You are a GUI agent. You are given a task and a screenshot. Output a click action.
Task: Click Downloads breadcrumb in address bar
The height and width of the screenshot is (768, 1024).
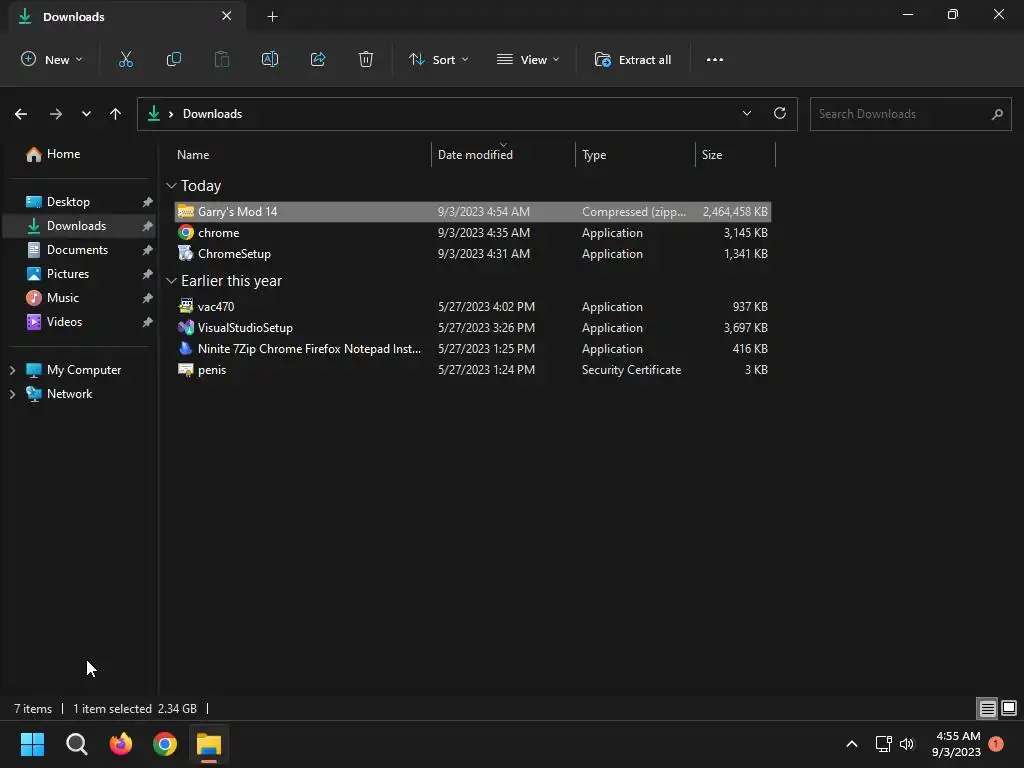click(212, 114)
